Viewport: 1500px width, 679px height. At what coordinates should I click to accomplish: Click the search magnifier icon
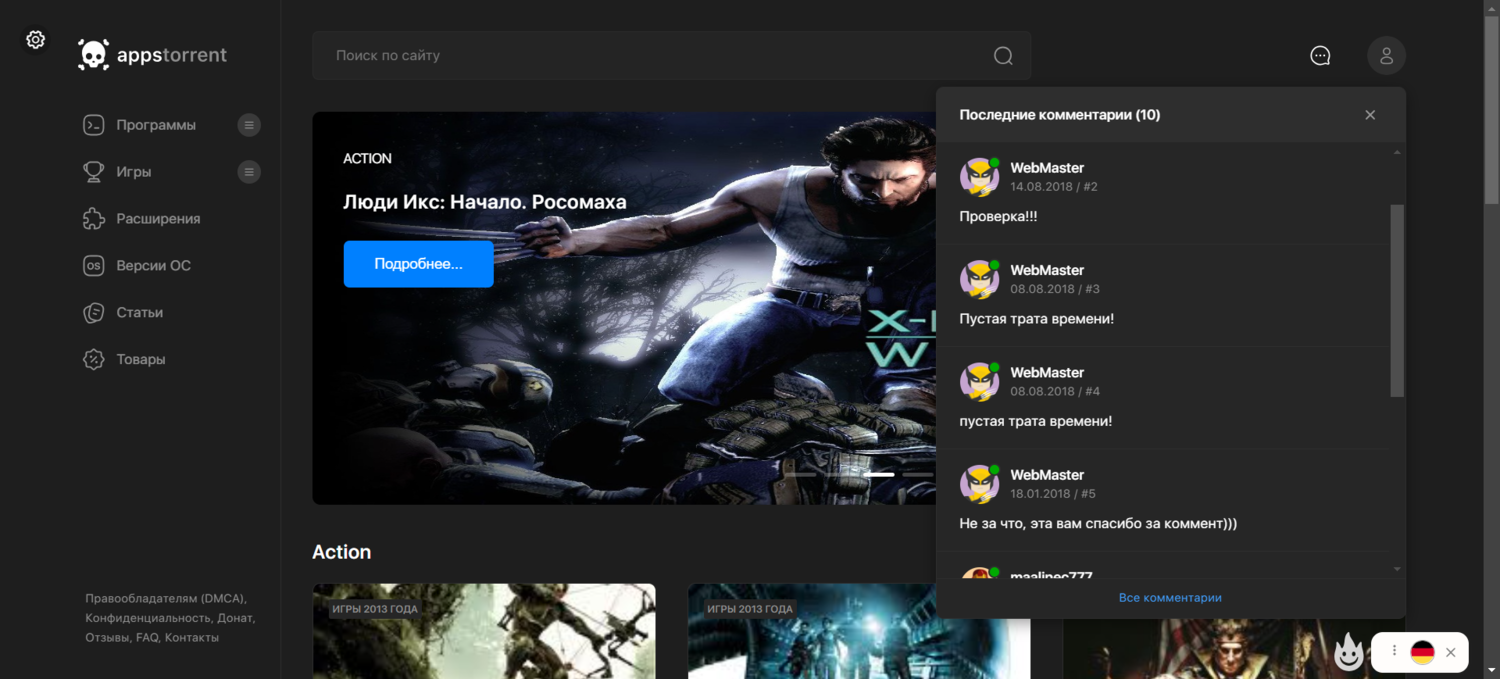coord(1003,56)
